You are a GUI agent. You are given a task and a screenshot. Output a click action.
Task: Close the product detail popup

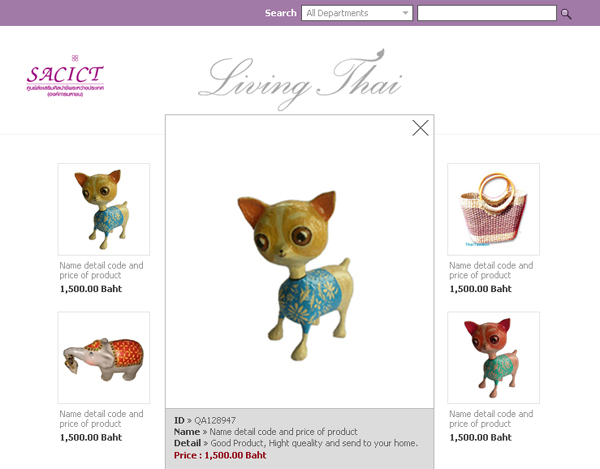(420, 128)
